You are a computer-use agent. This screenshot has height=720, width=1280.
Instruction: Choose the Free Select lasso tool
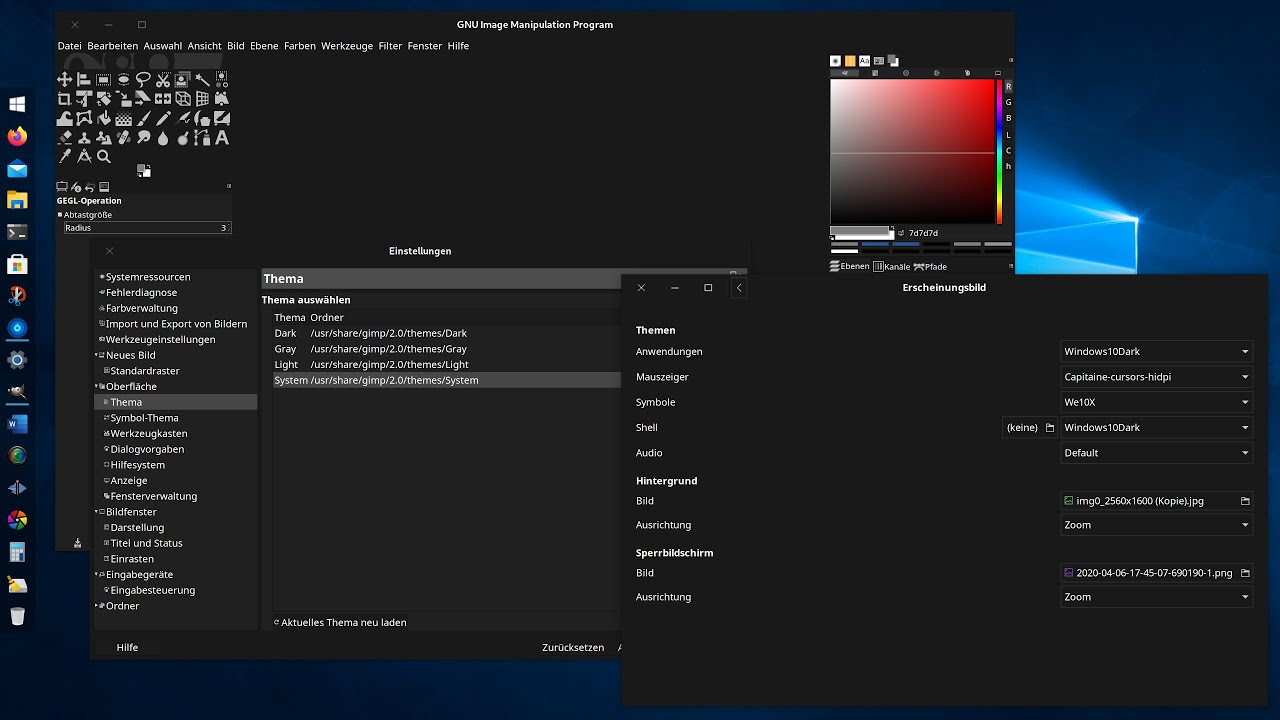(143, 79)
